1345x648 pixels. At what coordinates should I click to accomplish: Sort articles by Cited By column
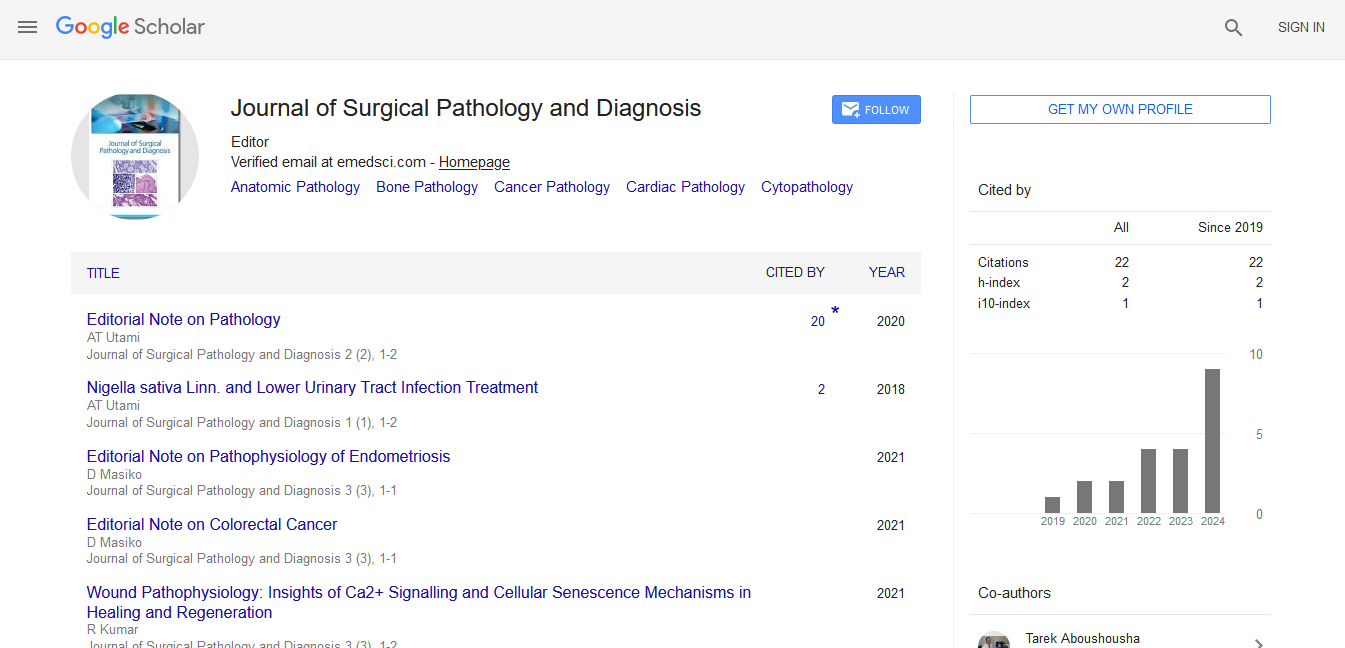(x=794, y=272)
